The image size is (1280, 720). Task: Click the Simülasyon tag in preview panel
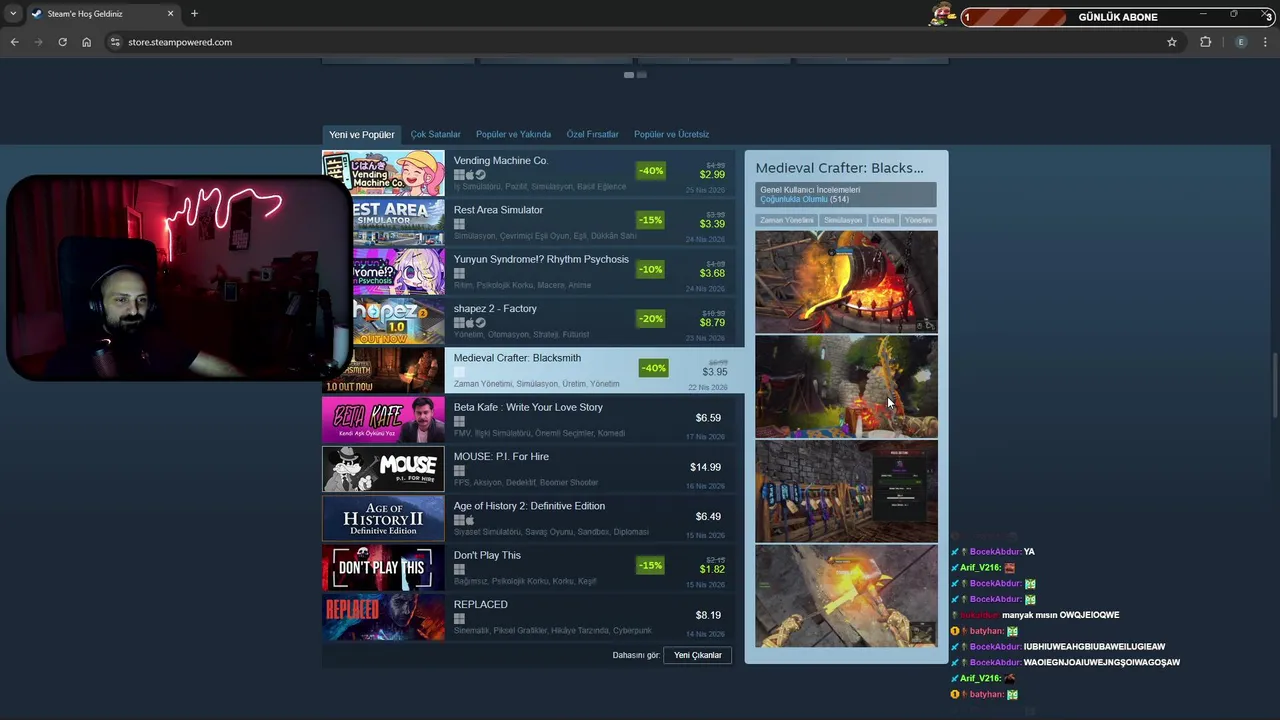tap(843, 220)
